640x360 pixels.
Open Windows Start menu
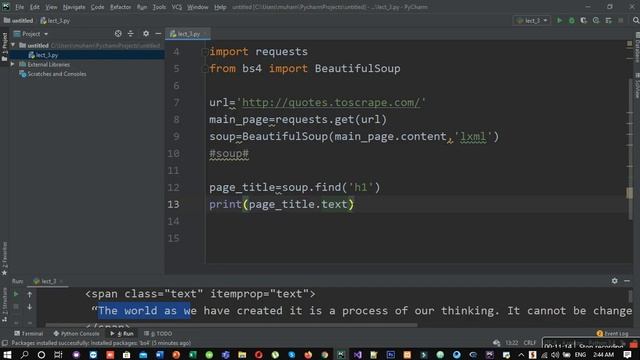(7, 354)
